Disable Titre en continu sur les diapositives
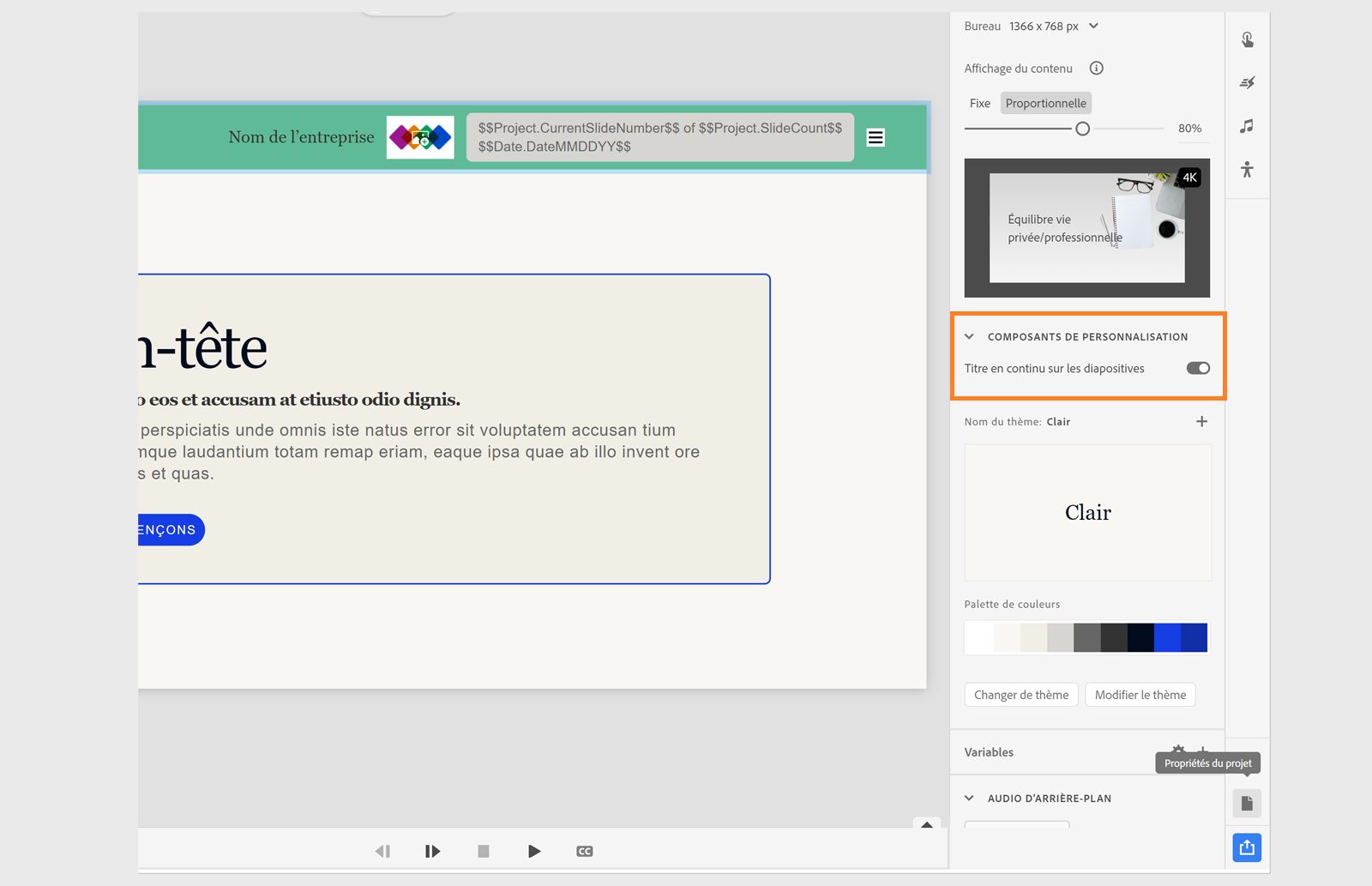Image resolution: width=1372 pixels, height=886 pixels. click(1197, 368)
